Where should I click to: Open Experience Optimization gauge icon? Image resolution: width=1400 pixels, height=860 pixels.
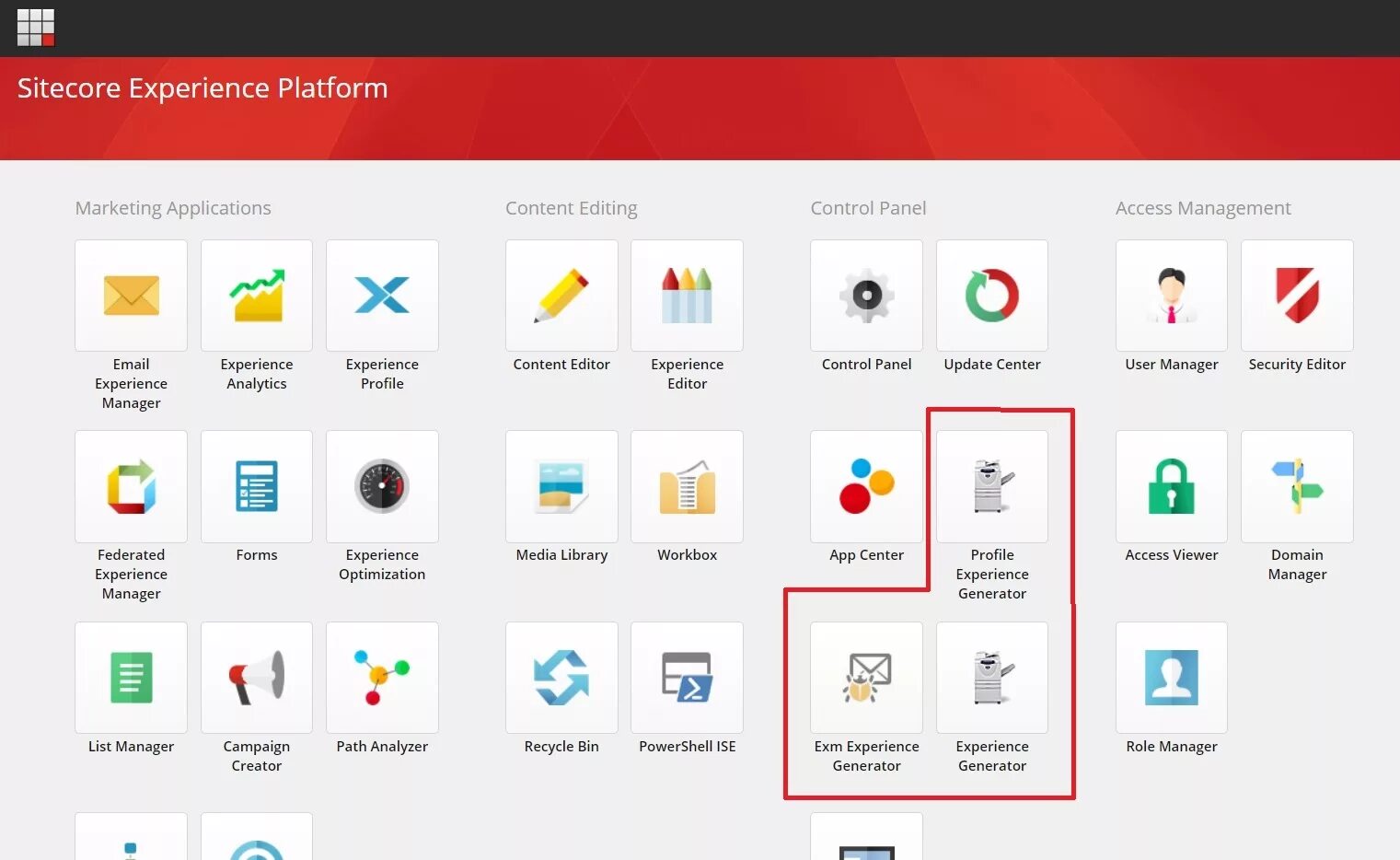[382, 486]
